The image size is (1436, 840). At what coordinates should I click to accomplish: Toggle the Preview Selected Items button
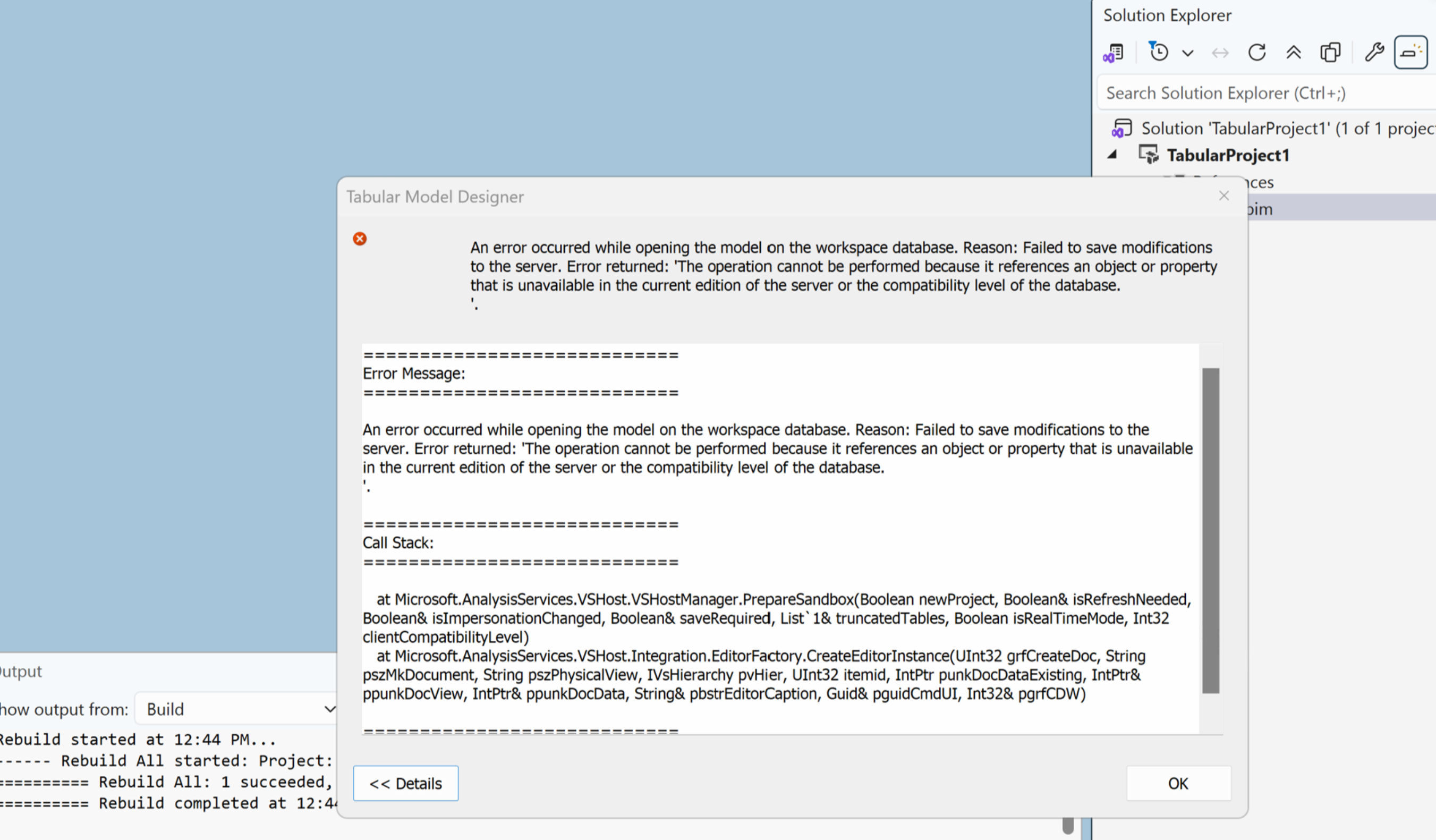(1410, 53)
